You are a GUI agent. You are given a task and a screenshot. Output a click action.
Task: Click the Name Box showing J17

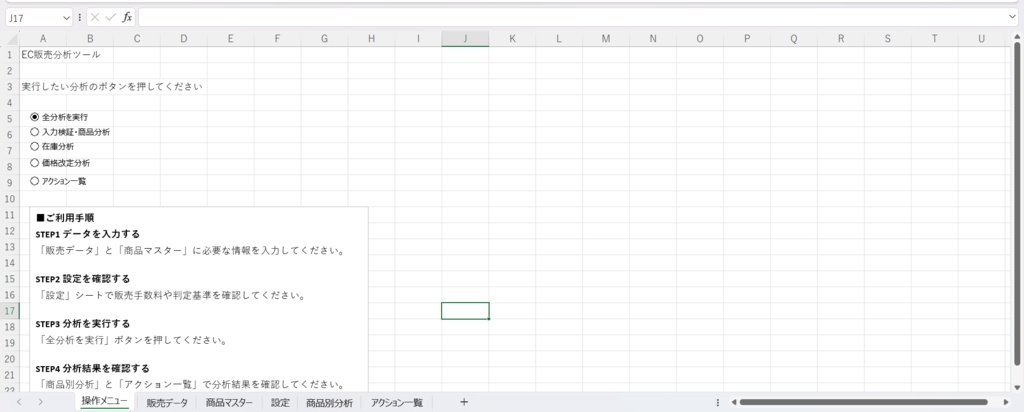33,18
